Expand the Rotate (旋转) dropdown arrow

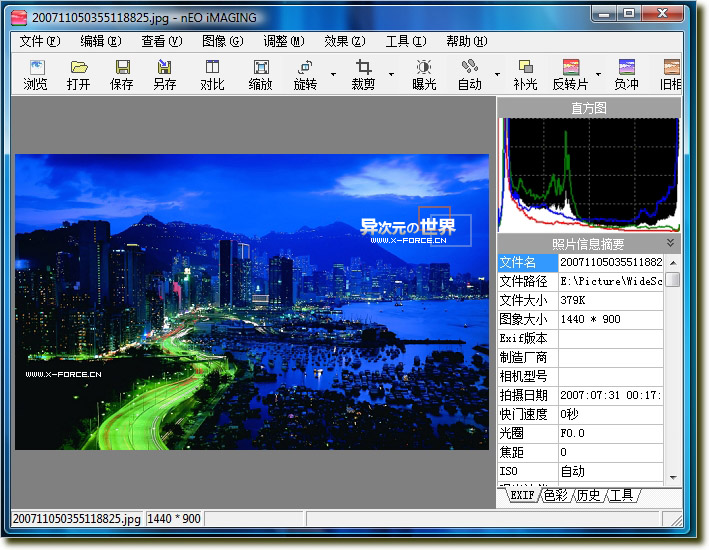click(333, 75)
